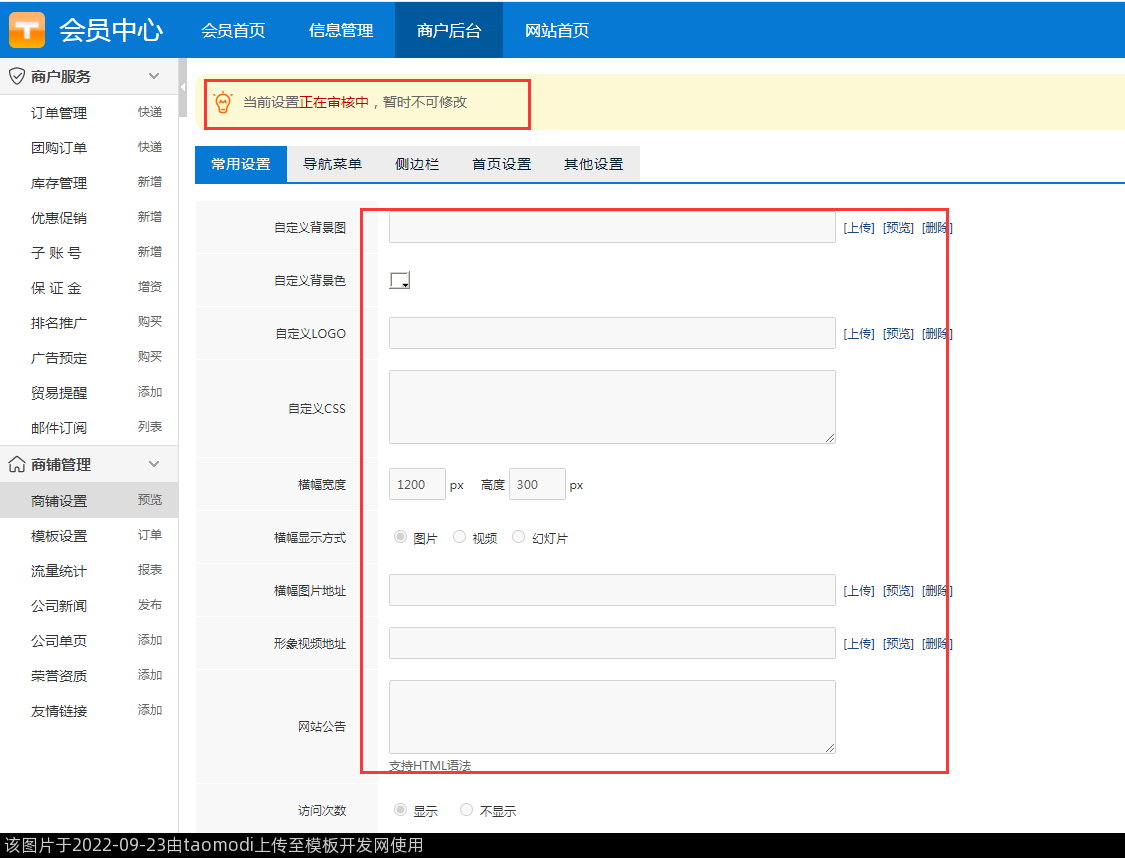The image size is (1125, 858).
Task: Choose 不显示 for 访问次数
Action: click(x=466, y=810)
